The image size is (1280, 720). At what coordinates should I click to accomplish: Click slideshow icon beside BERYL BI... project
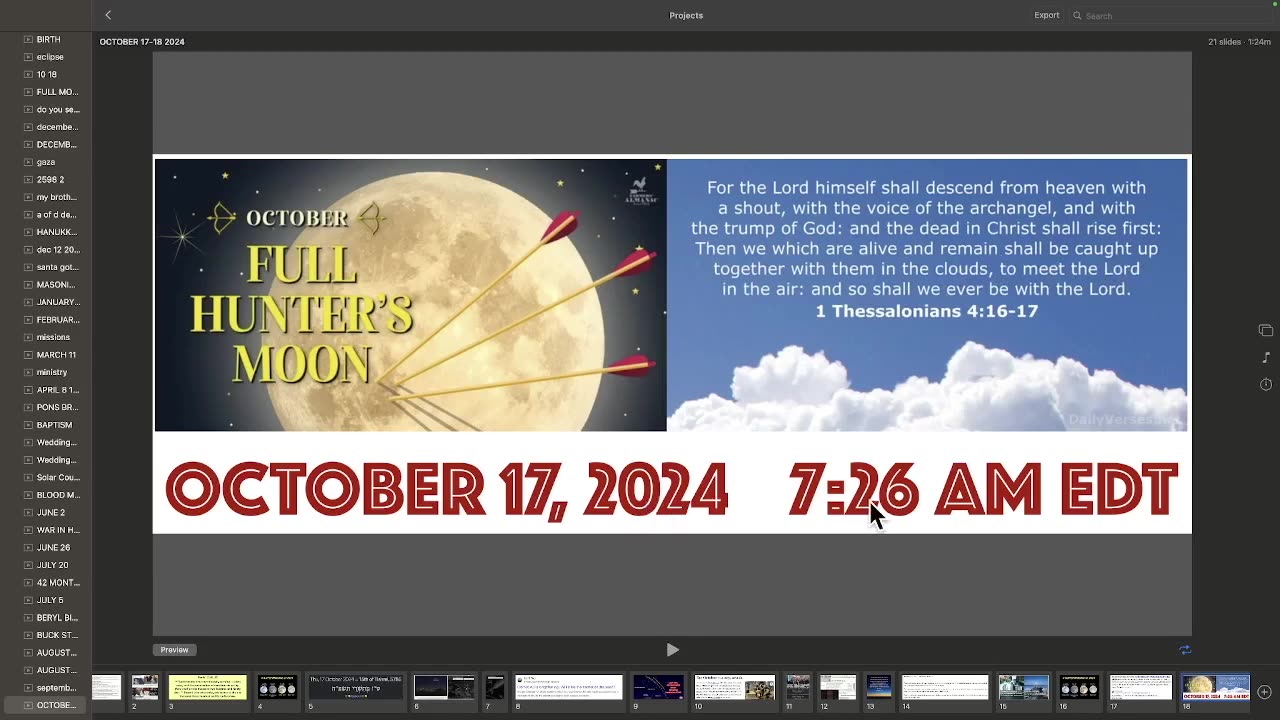28,617
